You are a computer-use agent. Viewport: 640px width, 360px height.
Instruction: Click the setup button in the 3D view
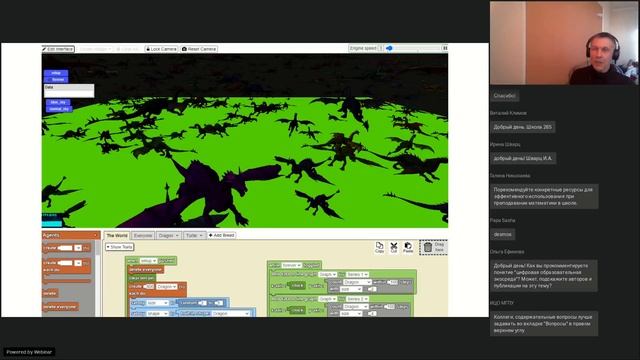tap(56, 73)
